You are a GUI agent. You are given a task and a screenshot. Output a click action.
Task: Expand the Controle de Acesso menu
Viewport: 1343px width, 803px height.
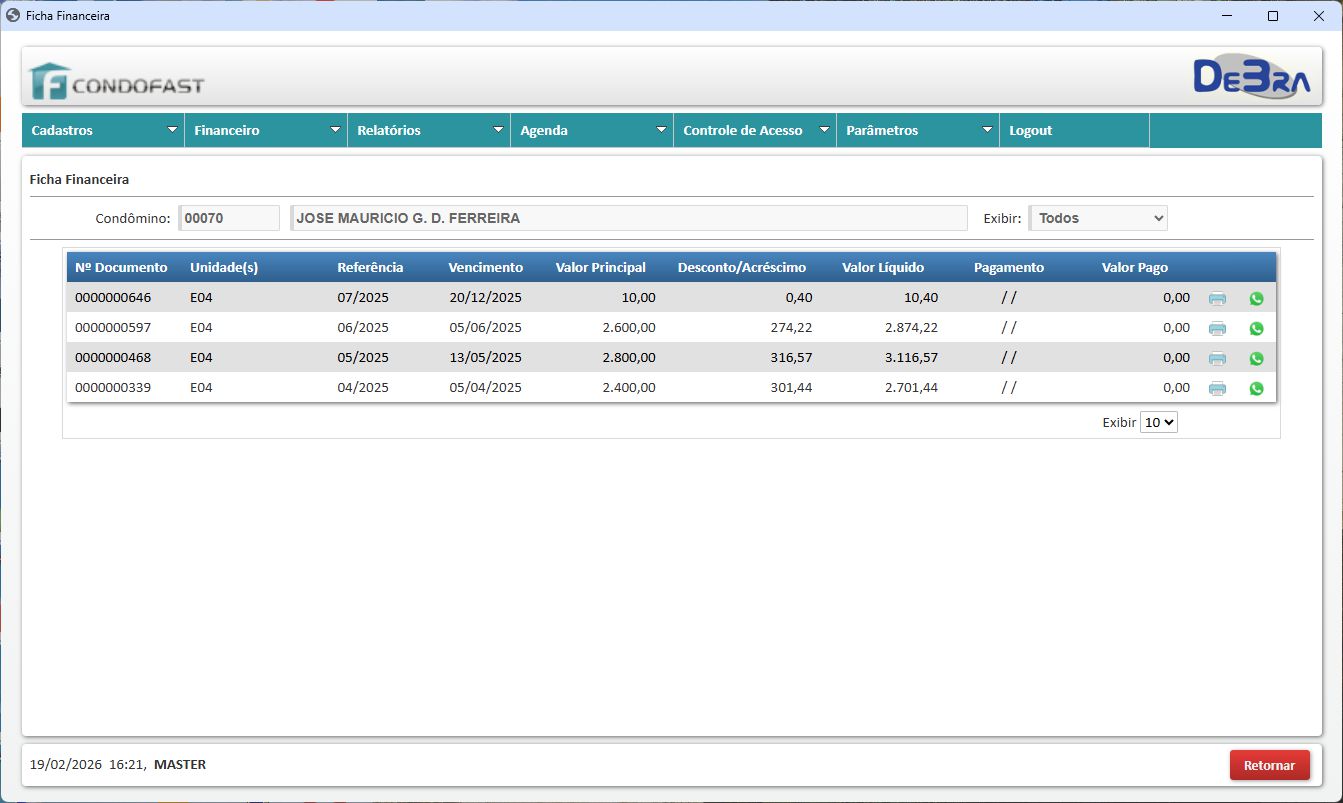pyautogui.click(x=755, y=131)
